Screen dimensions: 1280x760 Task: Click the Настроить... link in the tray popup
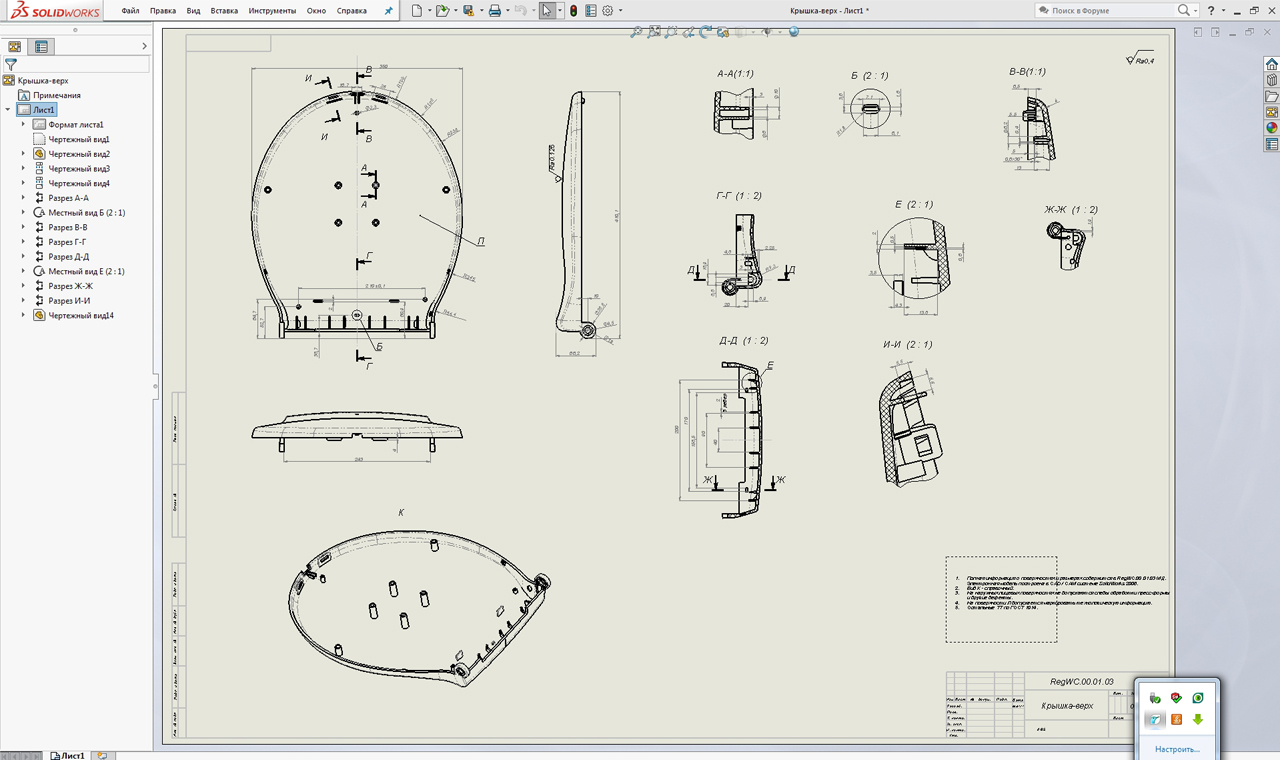click(x=1176, y=747)
